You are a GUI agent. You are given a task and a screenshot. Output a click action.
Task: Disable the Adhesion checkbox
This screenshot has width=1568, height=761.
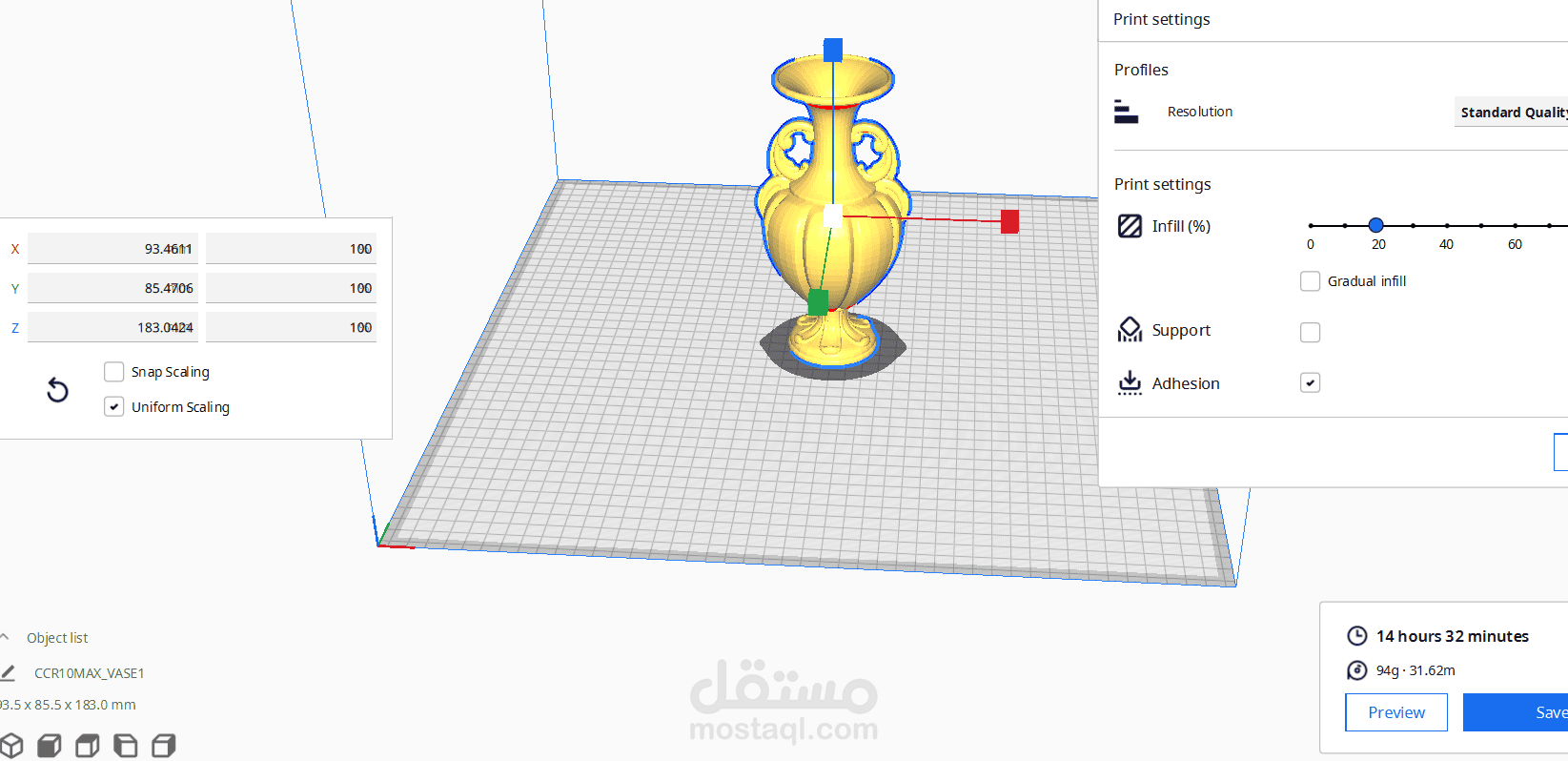tap(1310, 382)
